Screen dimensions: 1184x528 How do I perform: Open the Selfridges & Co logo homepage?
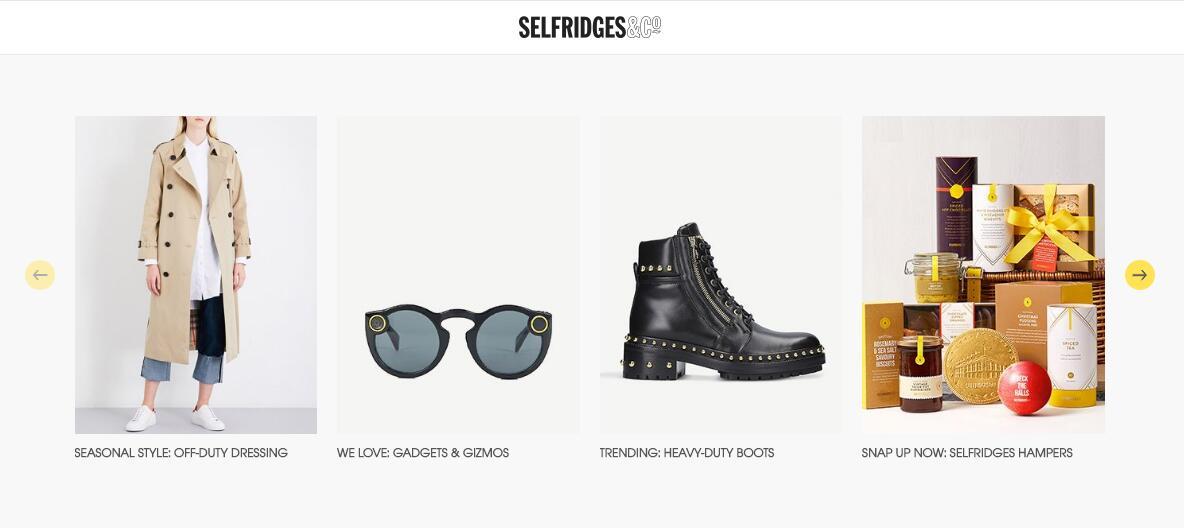coord(590,27)
